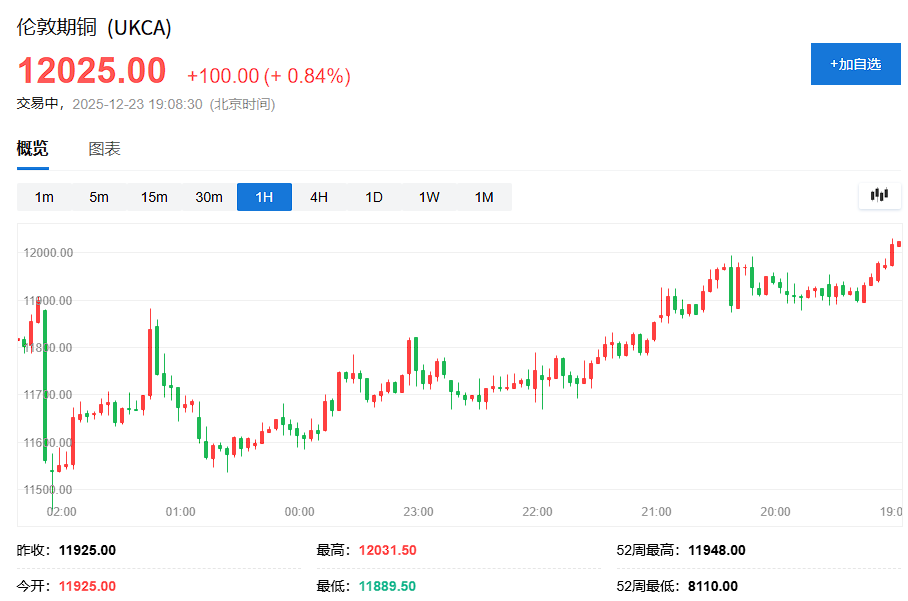Viewport: 908px width, 601px height.
Task: Select the 5m interval
Action: (98, 197)
